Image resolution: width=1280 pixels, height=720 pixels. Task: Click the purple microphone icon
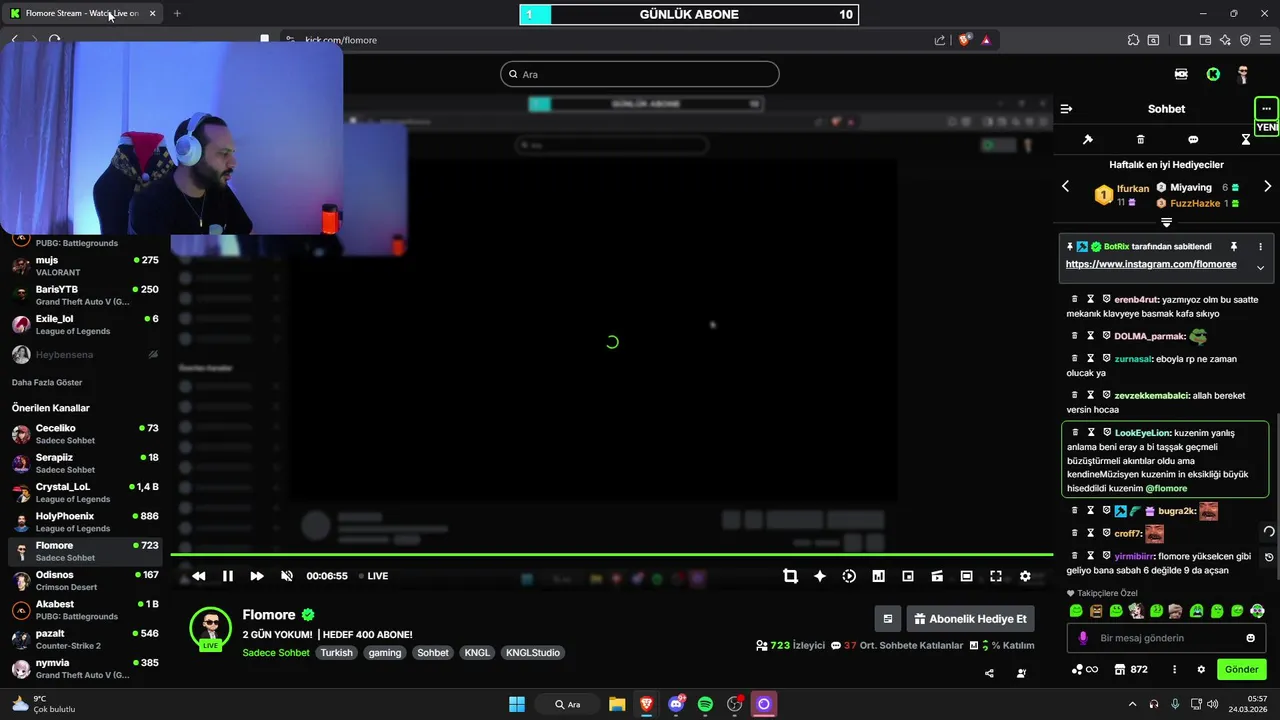pyautogui.click(x=1082, y=638)
